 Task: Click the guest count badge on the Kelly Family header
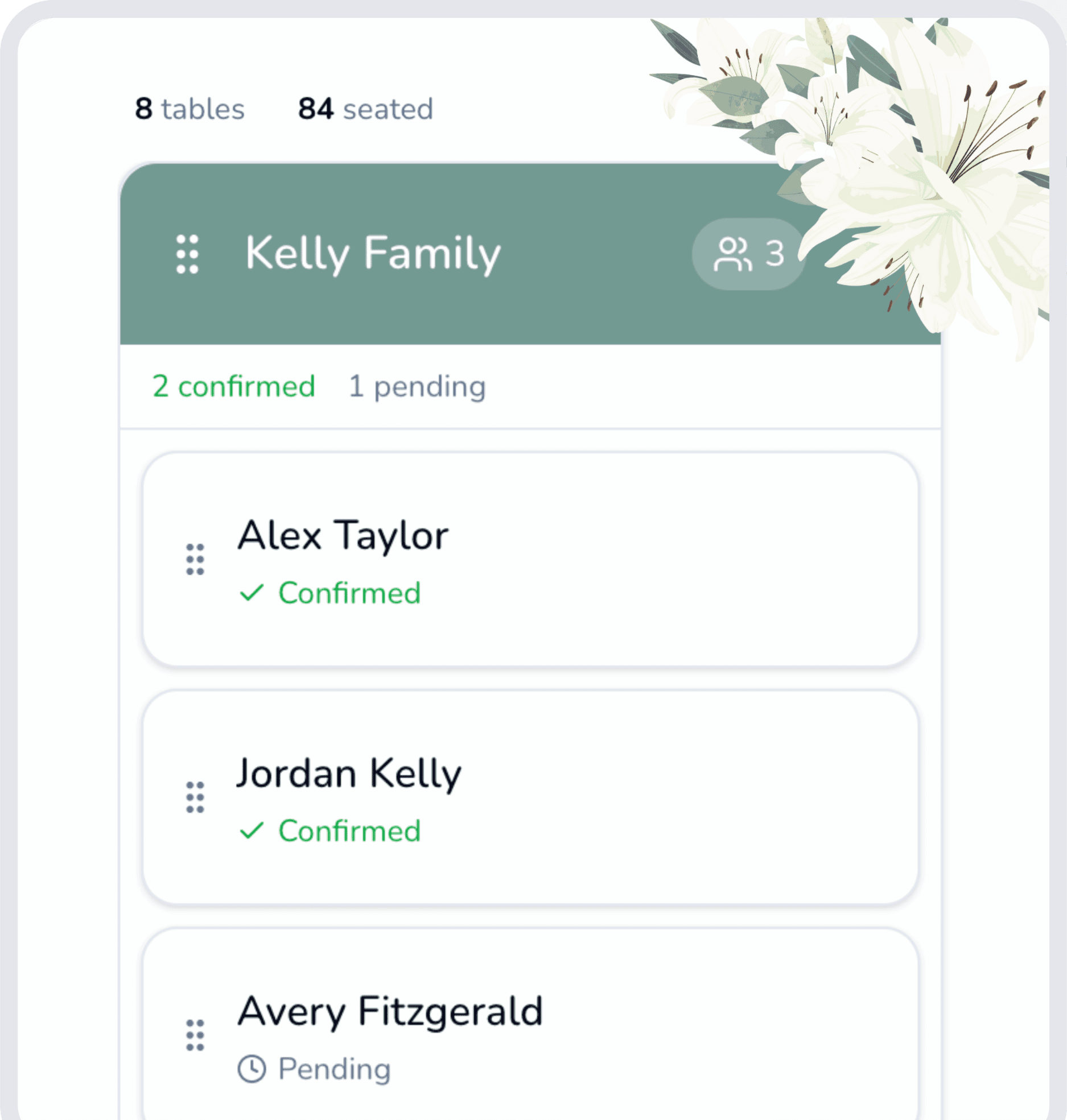(x=748, y=254)
